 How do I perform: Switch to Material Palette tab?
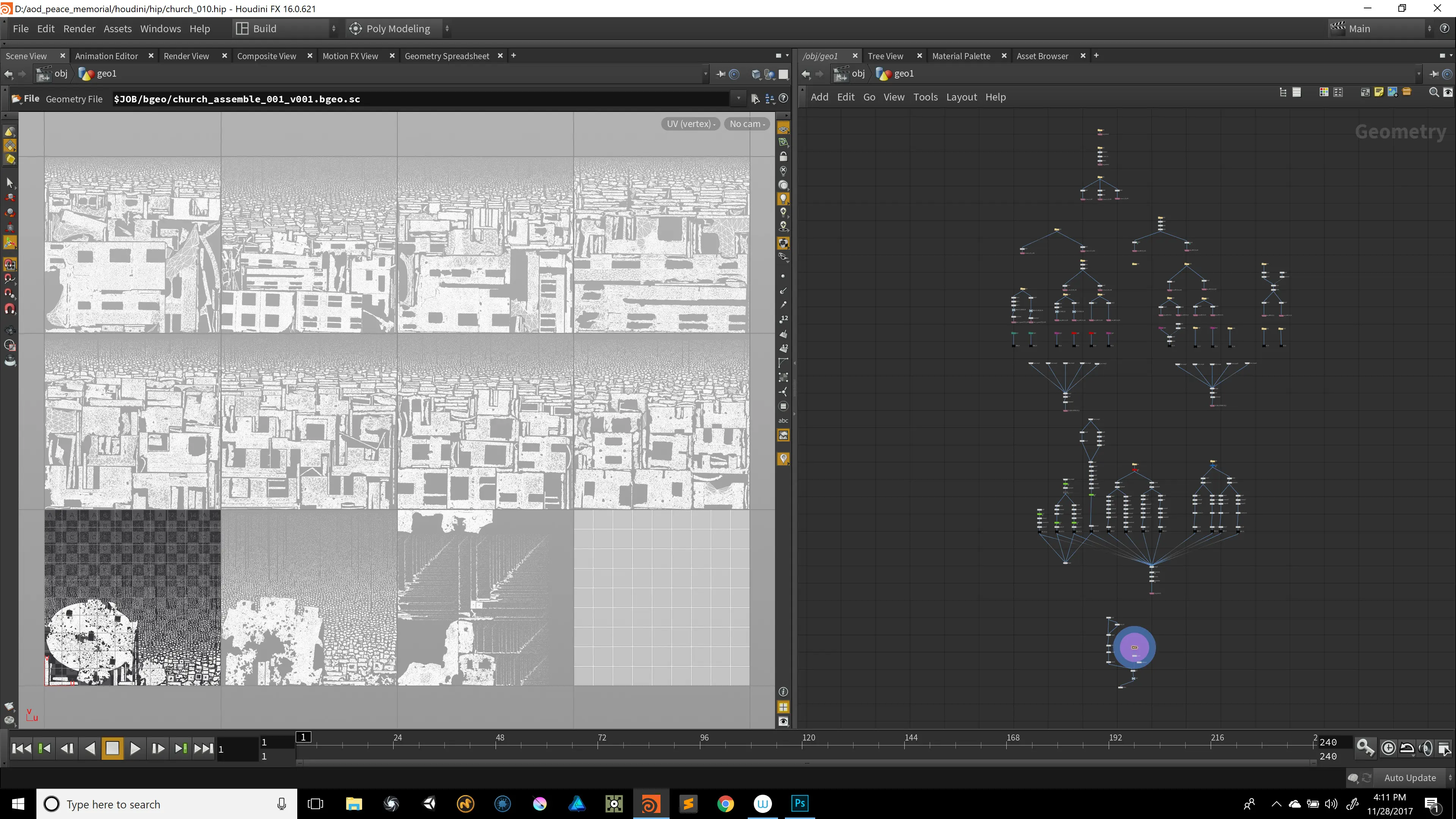click(961, 56)
